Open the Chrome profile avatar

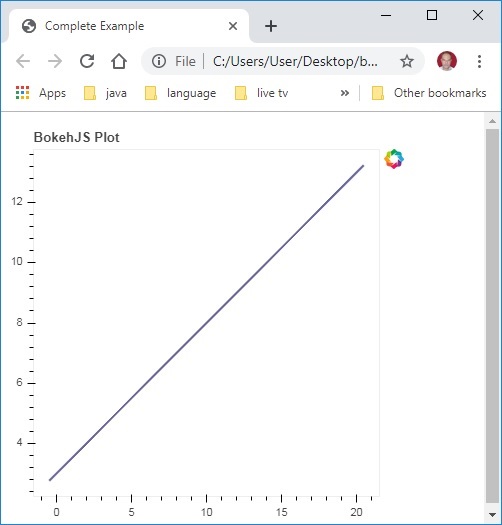pos(447,61)
